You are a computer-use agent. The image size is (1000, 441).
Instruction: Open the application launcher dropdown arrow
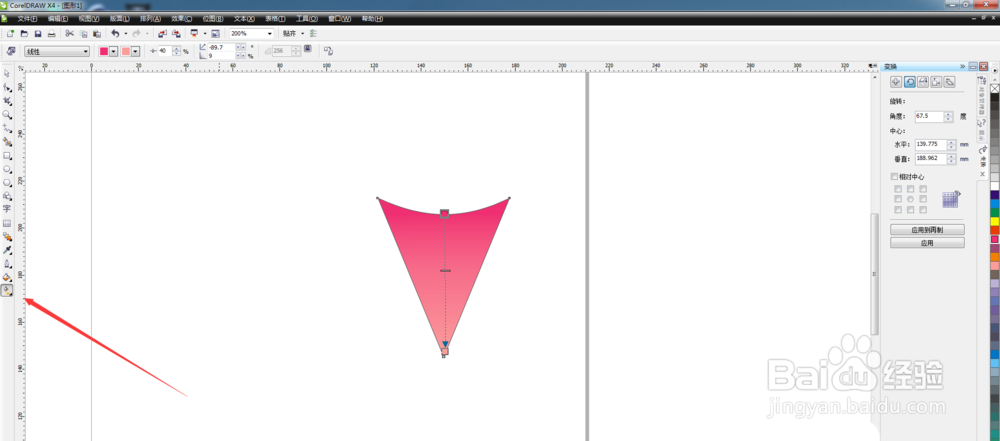pyautogui.click(x=205, y=33)
